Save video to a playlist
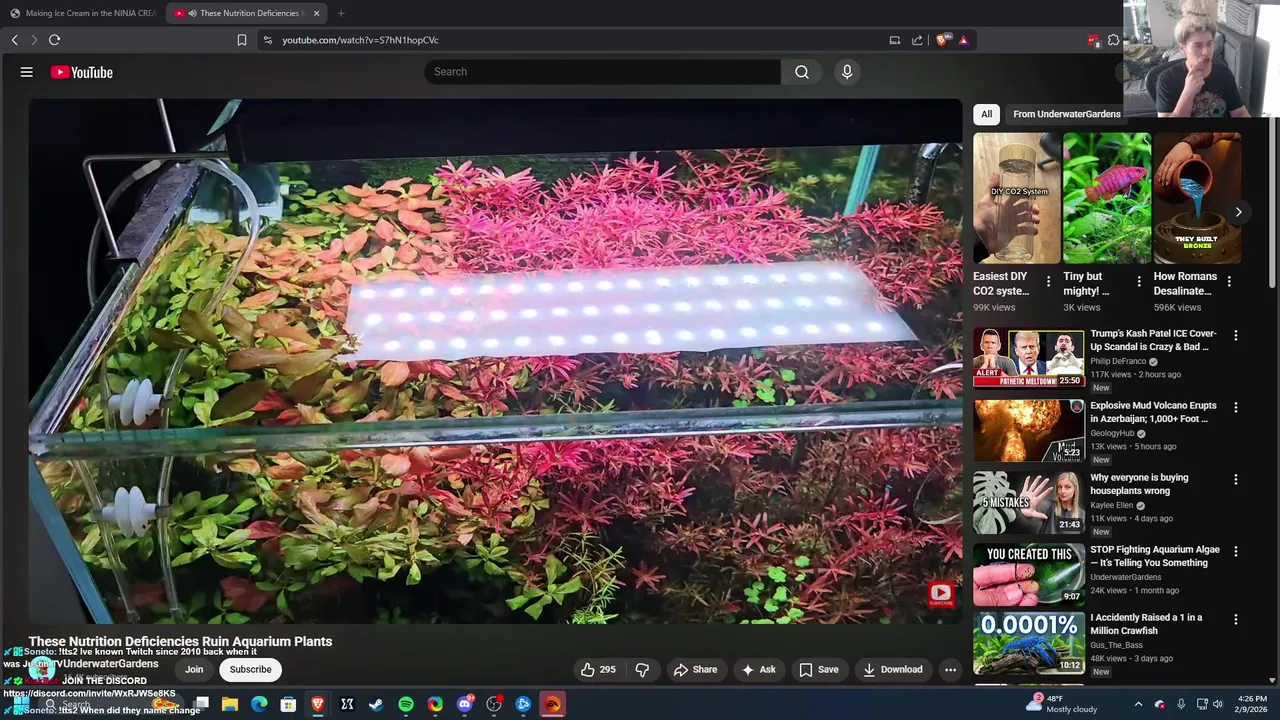Screen dimensions: 1280x720 tap(818, 670)
